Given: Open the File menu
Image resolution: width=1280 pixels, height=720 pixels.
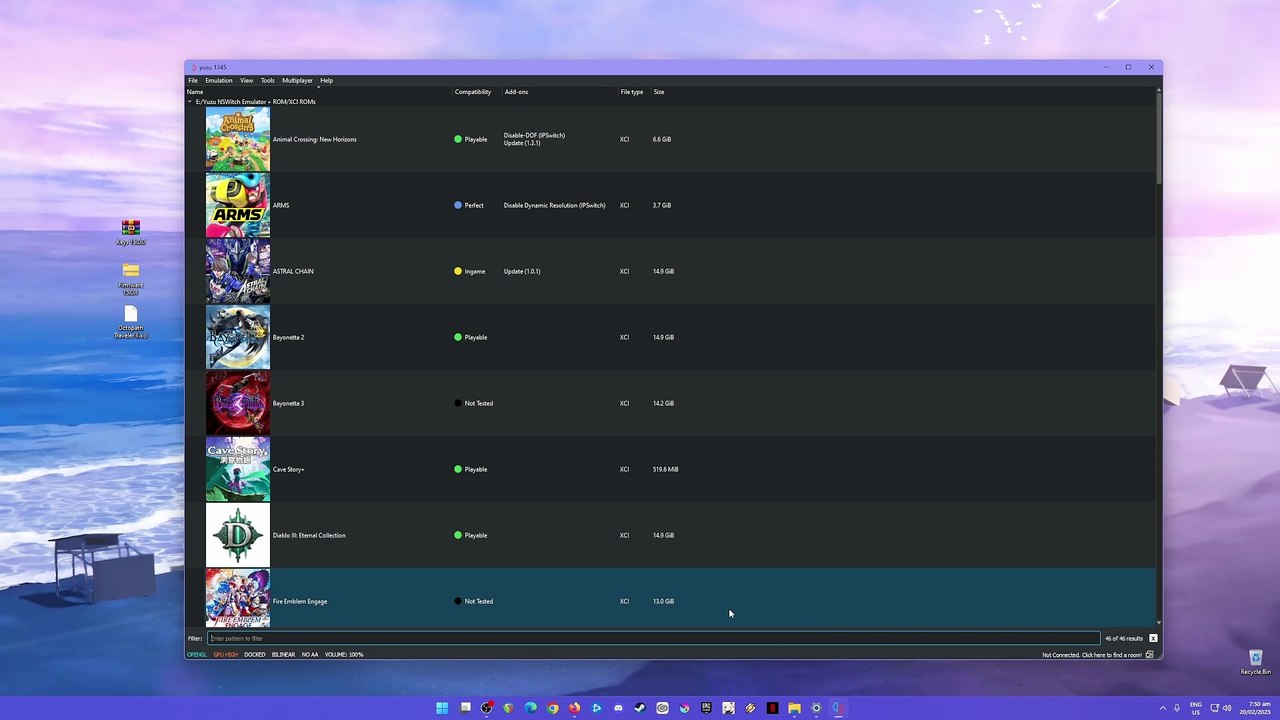Looking at the screenshot, I should click(x=193, y=80).
